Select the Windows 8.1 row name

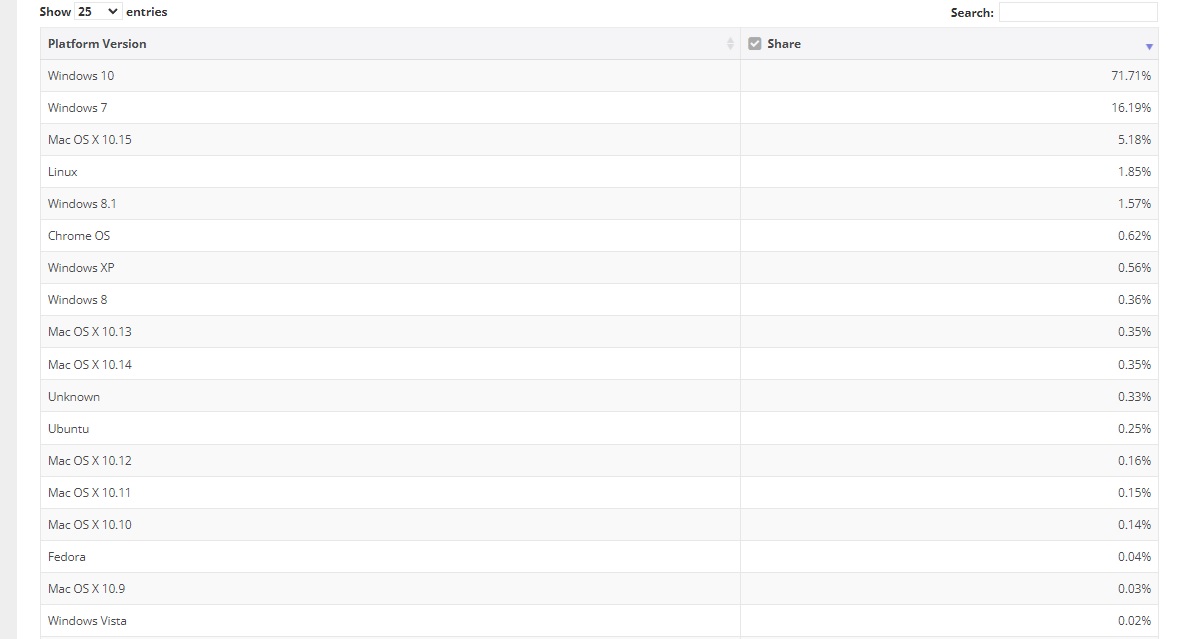[82, 204]
